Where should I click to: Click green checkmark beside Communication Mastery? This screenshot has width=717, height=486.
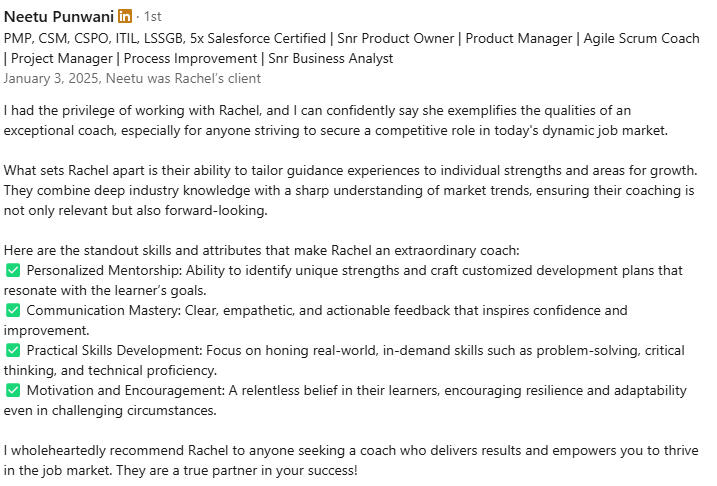[x=13, y=310]
